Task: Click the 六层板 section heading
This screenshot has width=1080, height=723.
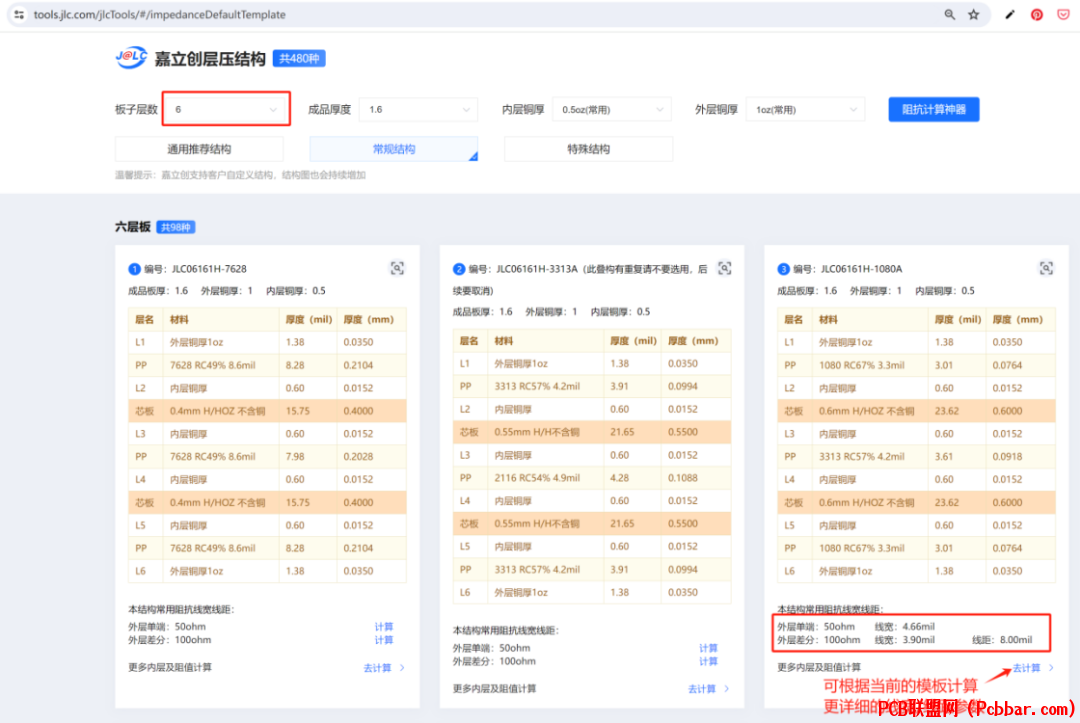Action: [132, 227]
